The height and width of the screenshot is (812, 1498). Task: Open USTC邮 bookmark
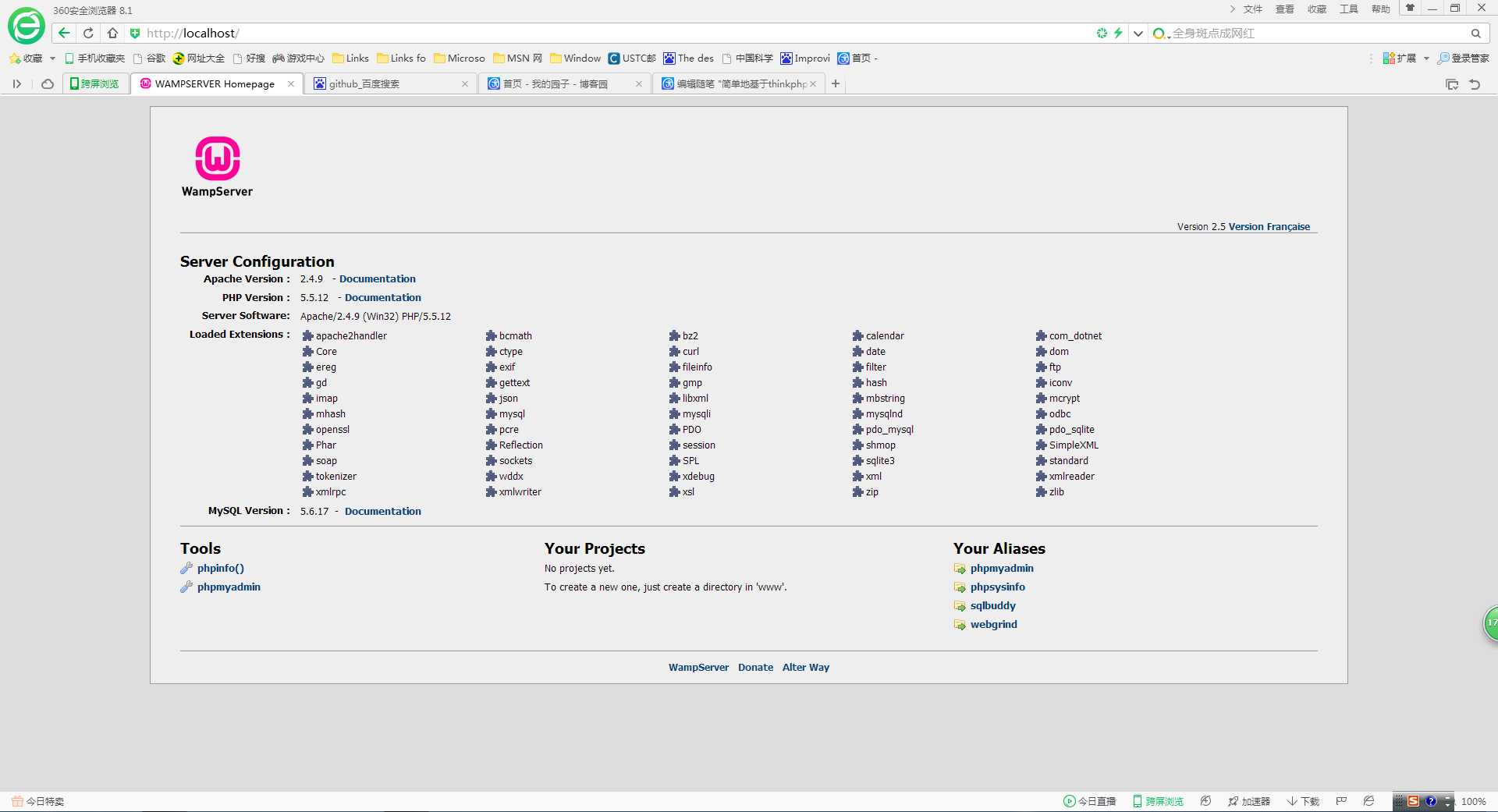pos(632,59)
